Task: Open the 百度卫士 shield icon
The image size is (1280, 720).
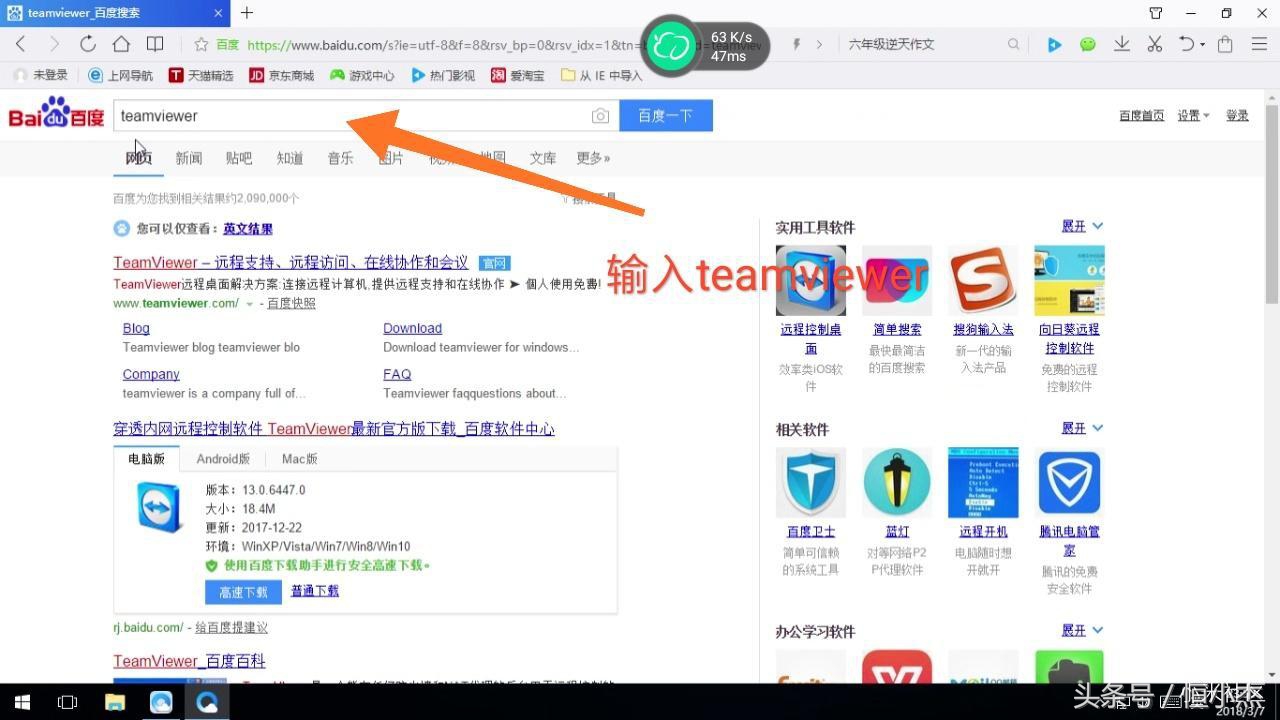Action: 811,483
